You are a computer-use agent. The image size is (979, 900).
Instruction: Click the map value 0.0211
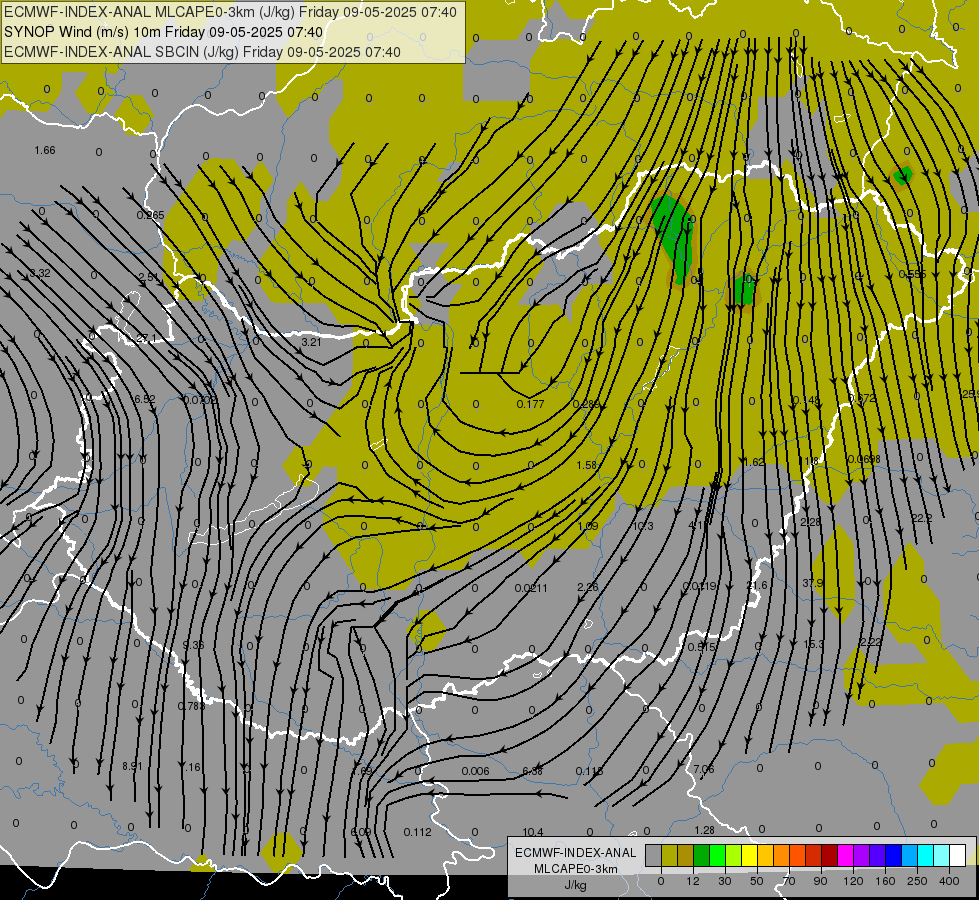click(531, 588)
